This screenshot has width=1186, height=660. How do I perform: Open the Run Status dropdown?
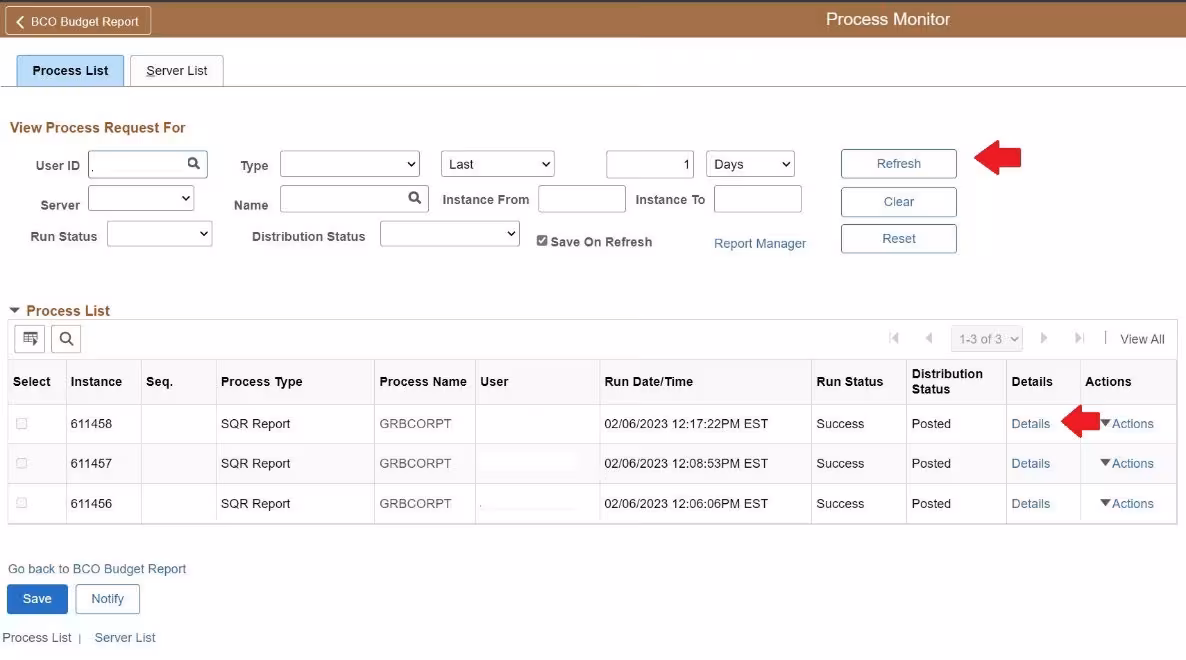pyautogui.click(x=160, y=234)
